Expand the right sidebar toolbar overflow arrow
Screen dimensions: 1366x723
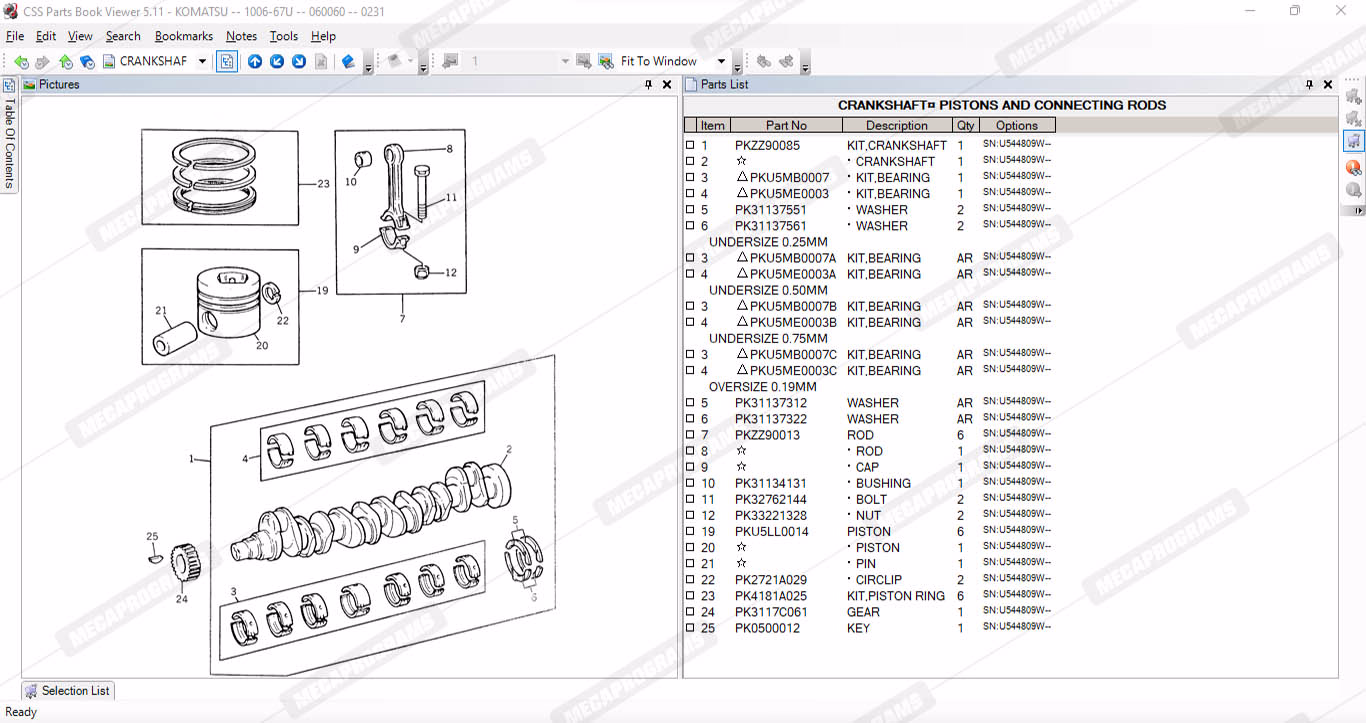click(x=1357, y=211)
